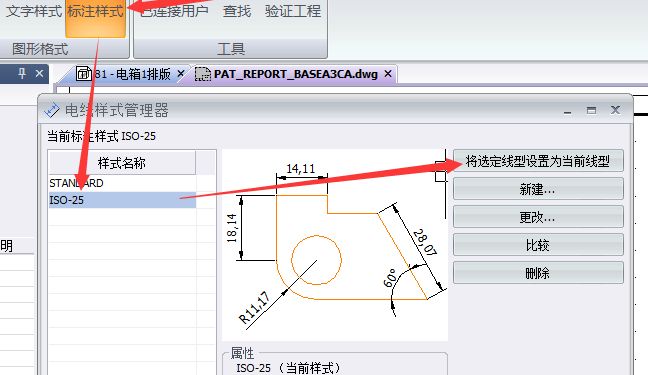The width and height of the screenshot is (648, 375).
Task: Minimize the style manager dialog
Action: tap(567, 110)
